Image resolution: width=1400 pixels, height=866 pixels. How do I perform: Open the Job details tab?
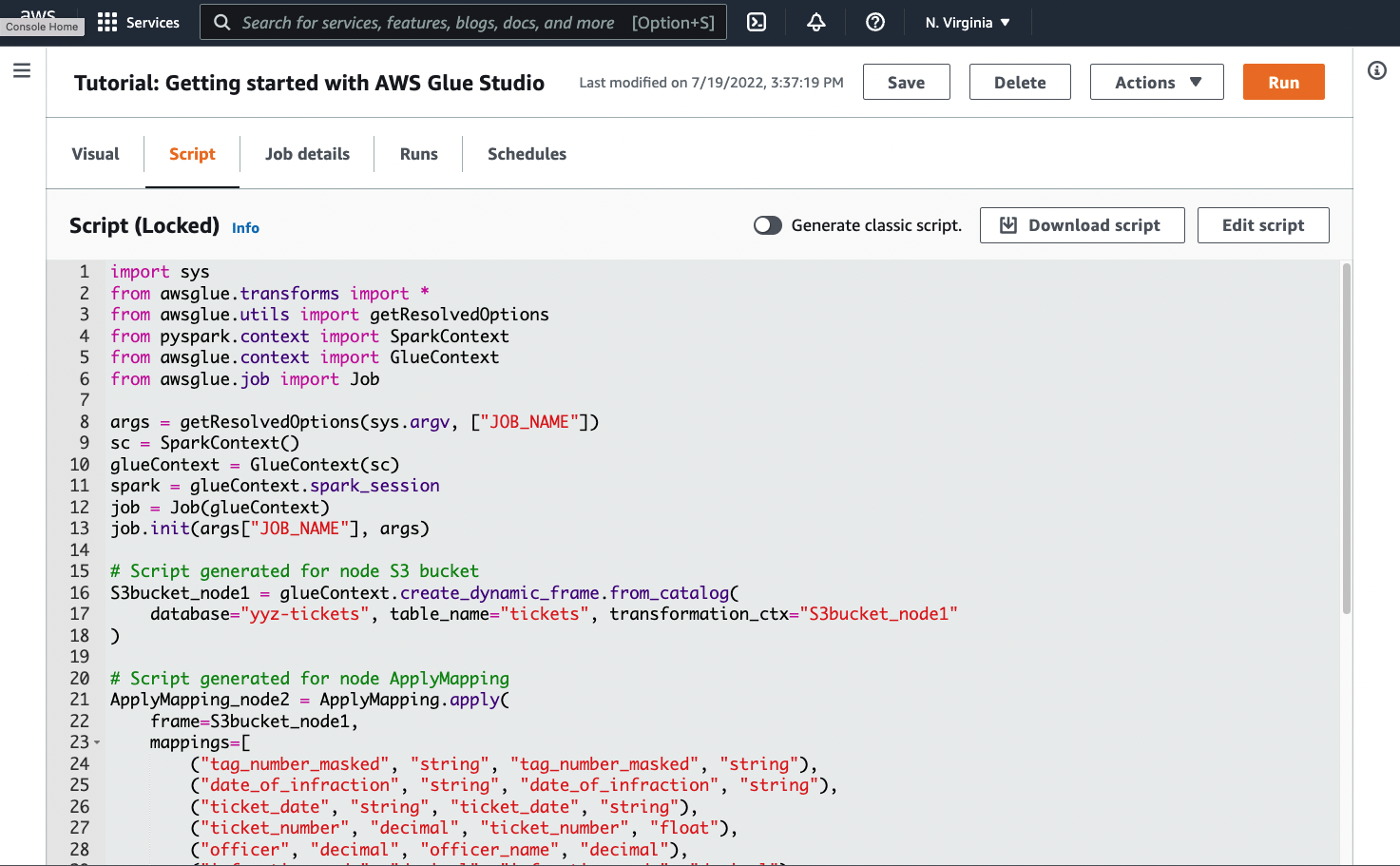pyautogui.click(x=307, y=153)
